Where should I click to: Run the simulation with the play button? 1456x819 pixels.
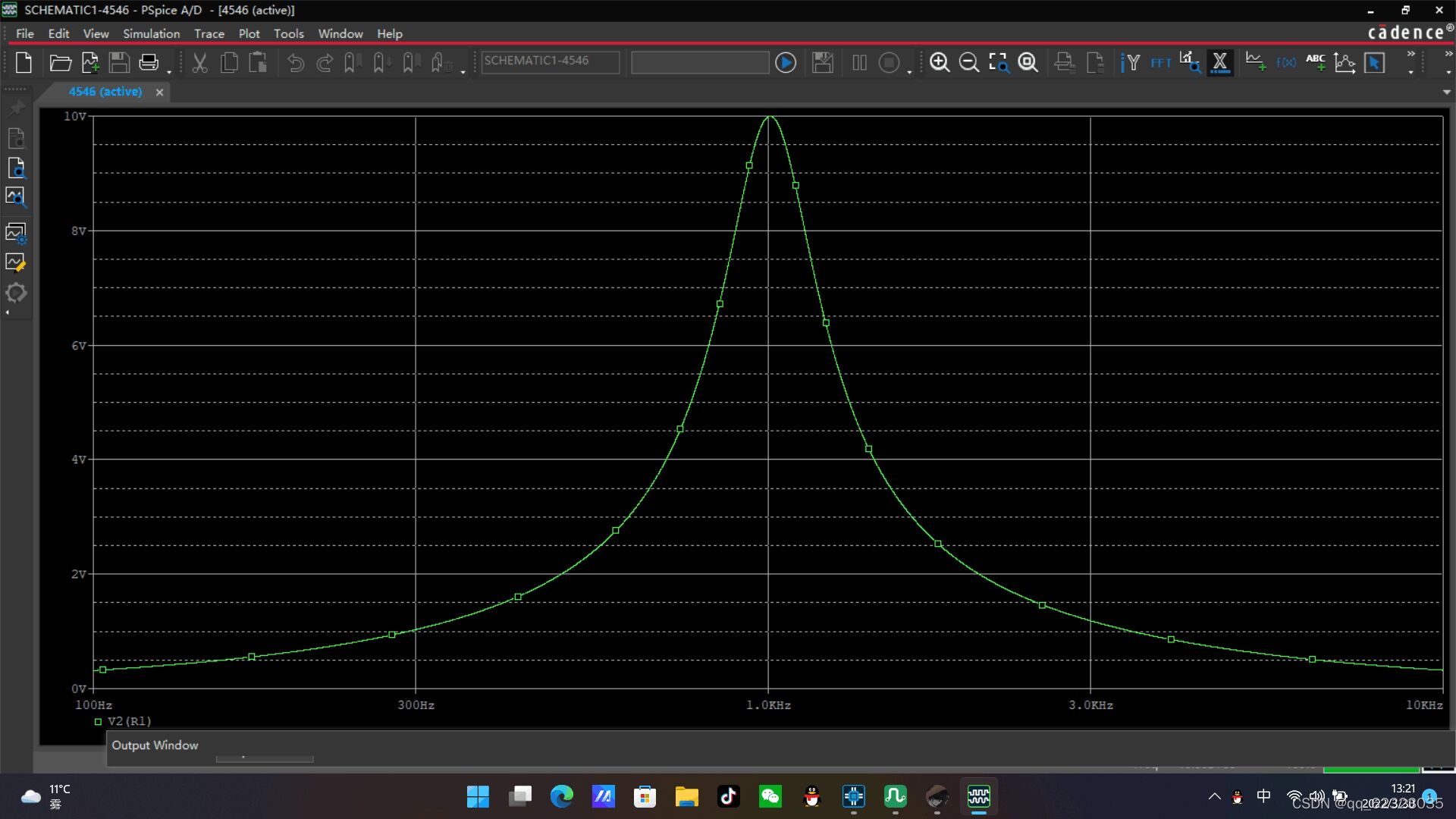786,62
